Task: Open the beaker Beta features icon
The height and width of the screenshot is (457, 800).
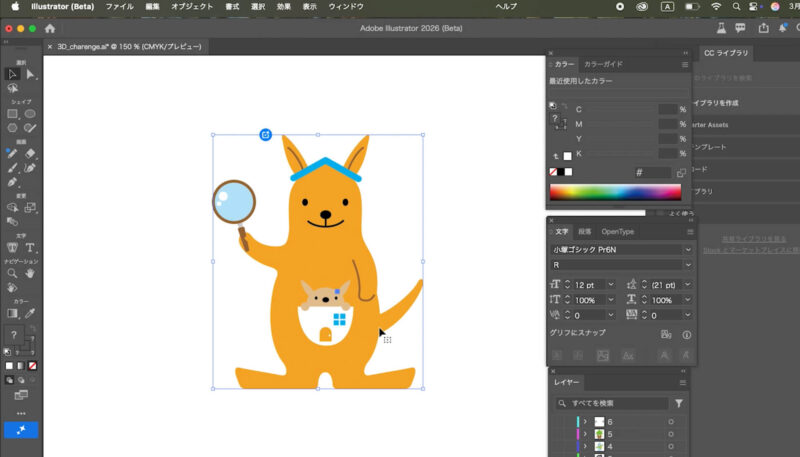Action: pos(721,29)
